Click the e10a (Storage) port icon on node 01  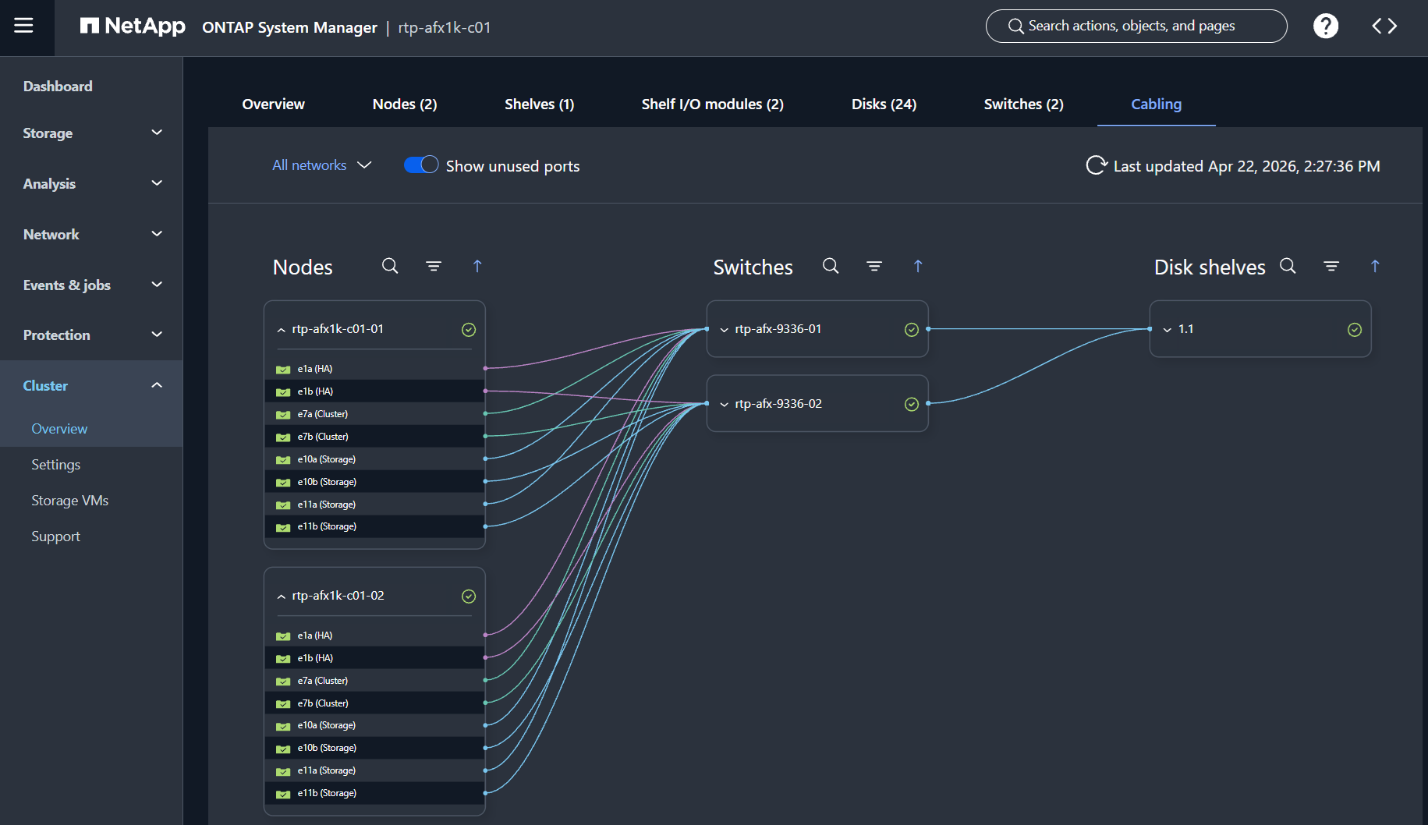tap(283, 459)
